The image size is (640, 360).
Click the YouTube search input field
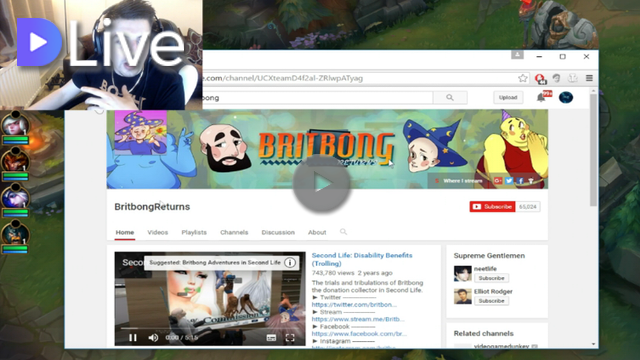[318, 98]
